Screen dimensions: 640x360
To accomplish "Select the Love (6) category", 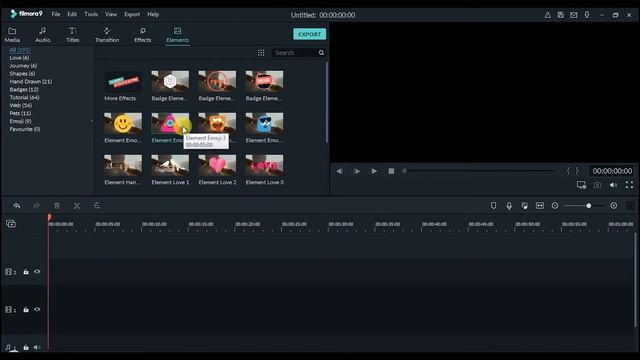I will click(x=19, y=58).
